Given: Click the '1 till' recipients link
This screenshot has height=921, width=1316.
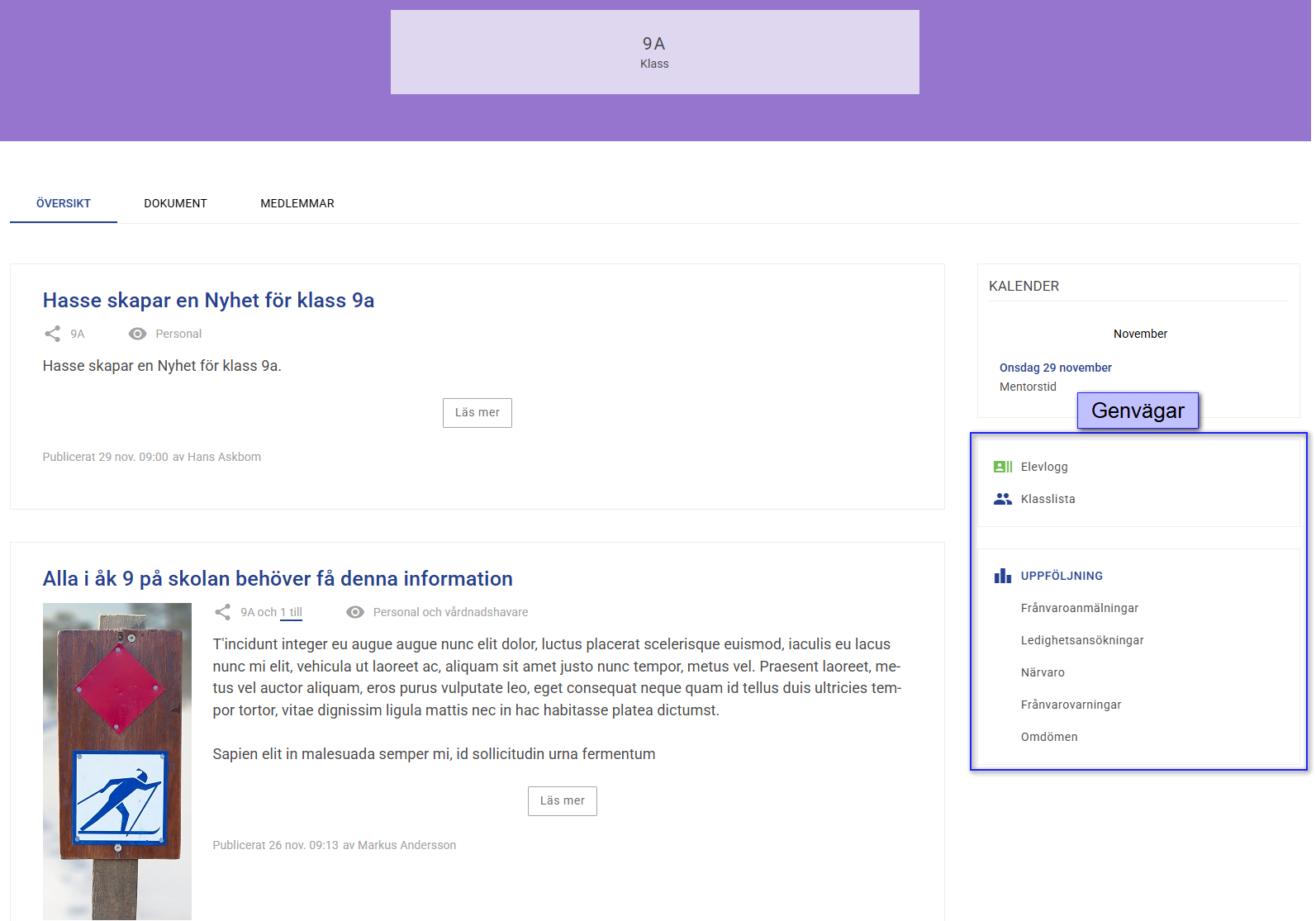Looking at the screenshot, I should (x=292, y=612).
